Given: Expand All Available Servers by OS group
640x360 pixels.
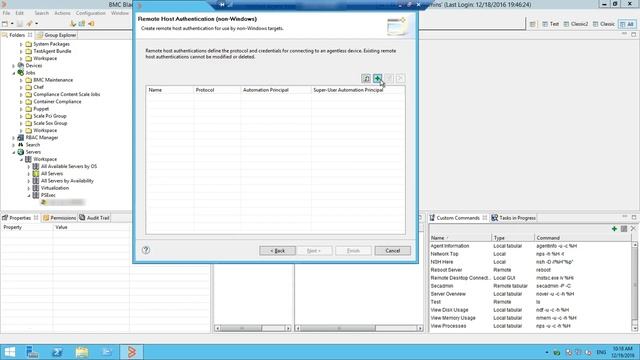Looking at the screenshot, I should pyautogui.click(x=29, y=167).
